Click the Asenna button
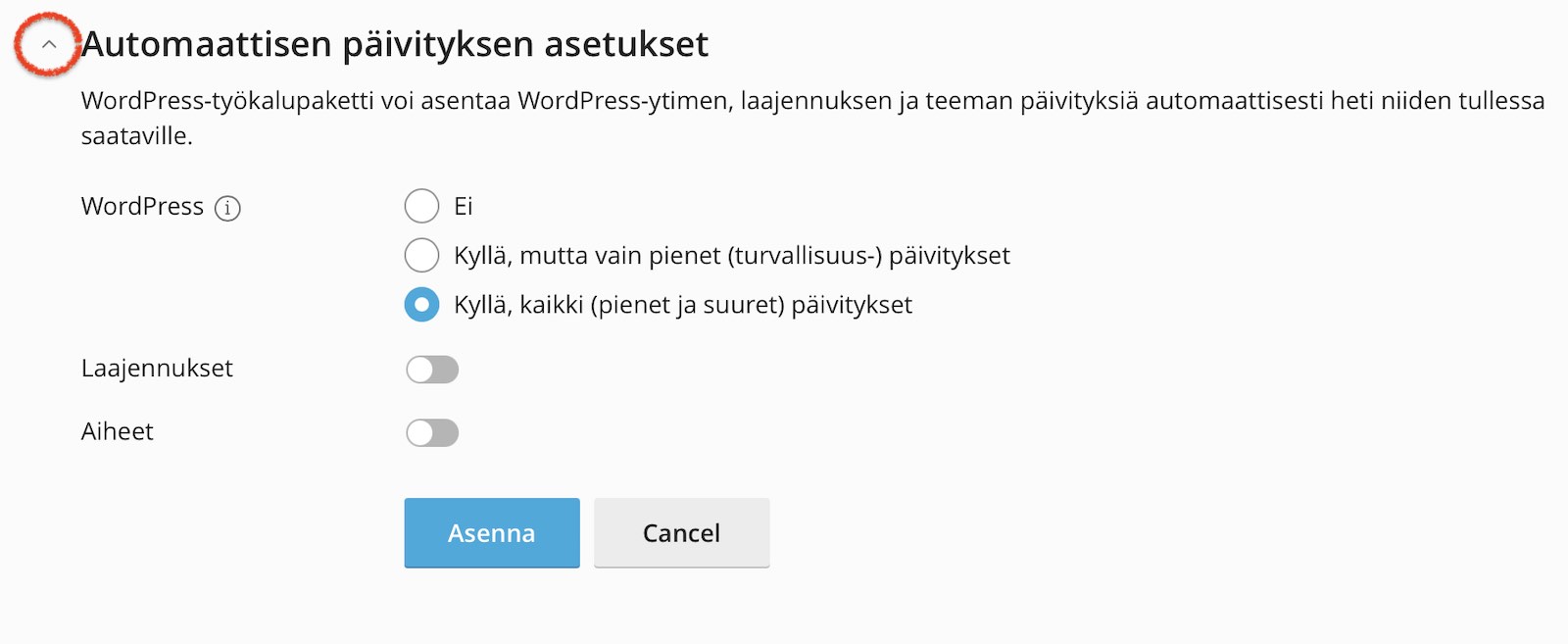 (x=492, y=532)
